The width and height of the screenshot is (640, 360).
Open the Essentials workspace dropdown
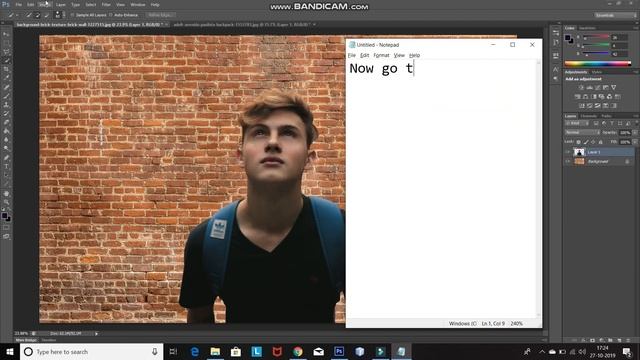[x=616, y=15]
